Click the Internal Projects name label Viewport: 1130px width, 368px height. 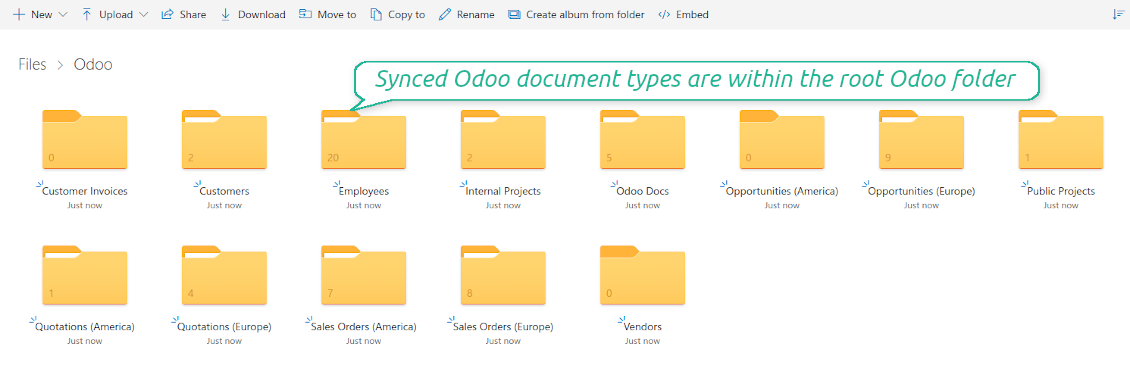(x=503, y=192)
